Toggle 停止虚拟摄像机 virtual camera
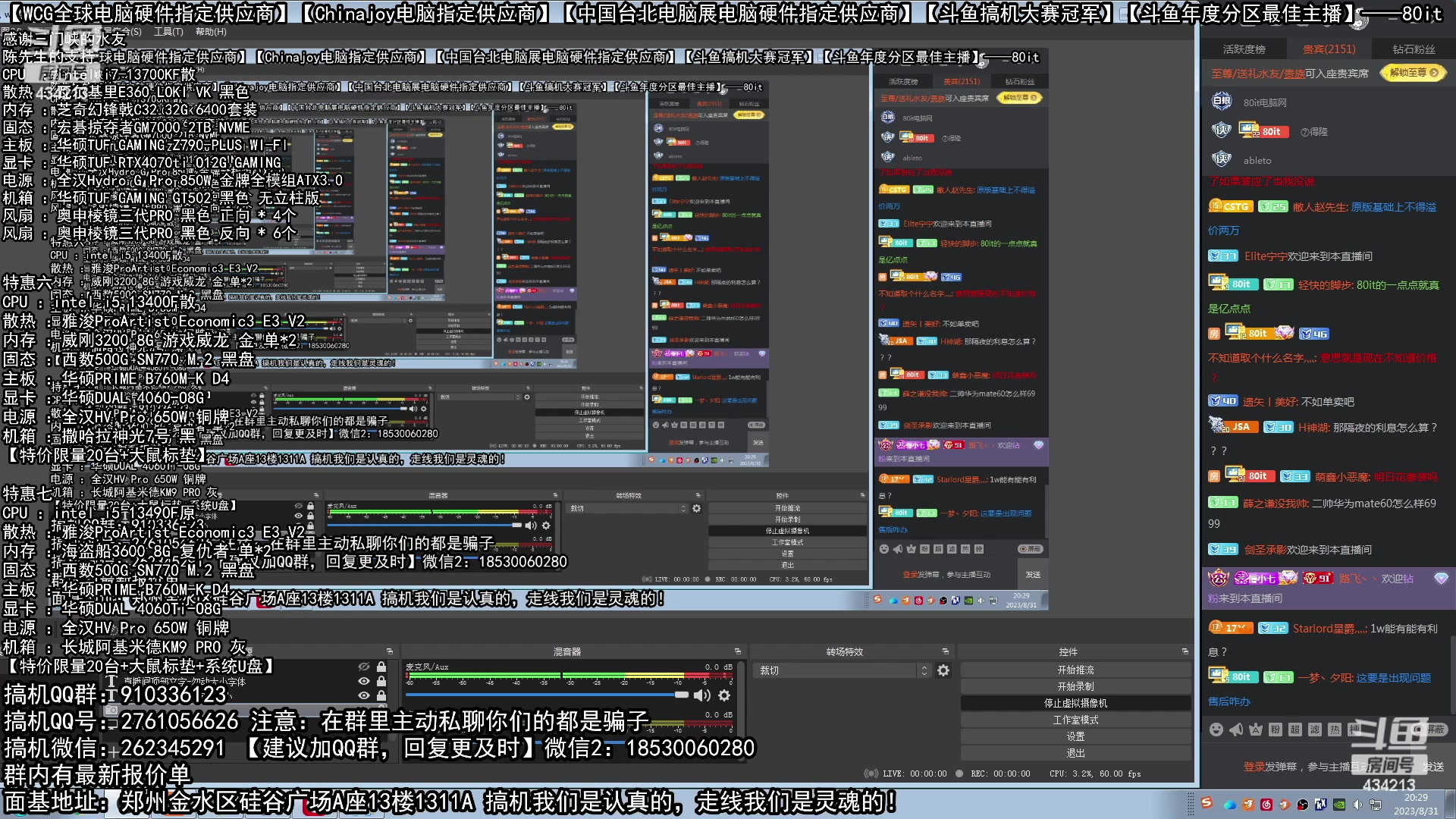This screenshot has width=1456, height=819. tap(1075, 703)
